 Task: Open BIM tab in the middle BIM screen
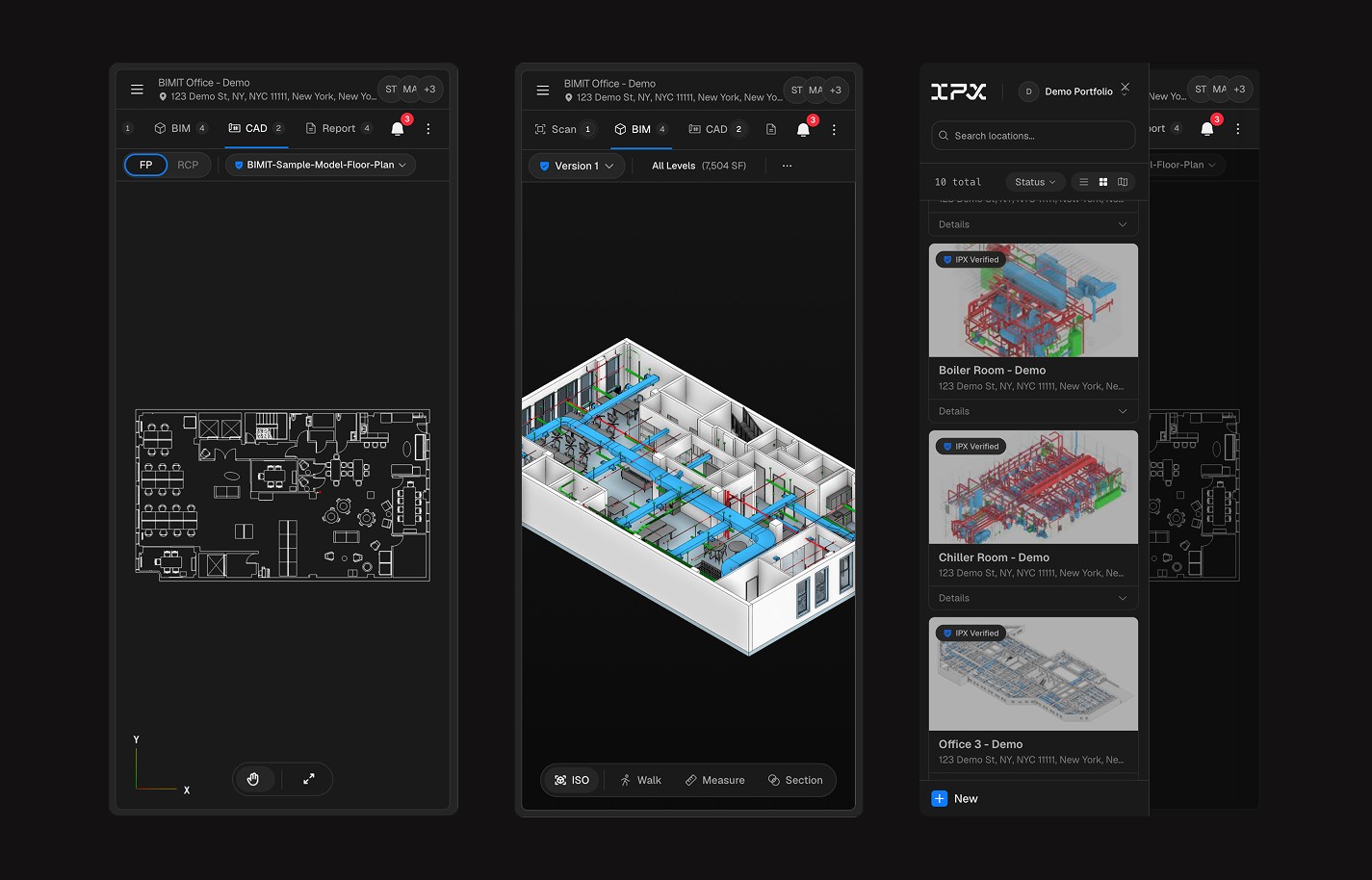click(x=641, y=129)
